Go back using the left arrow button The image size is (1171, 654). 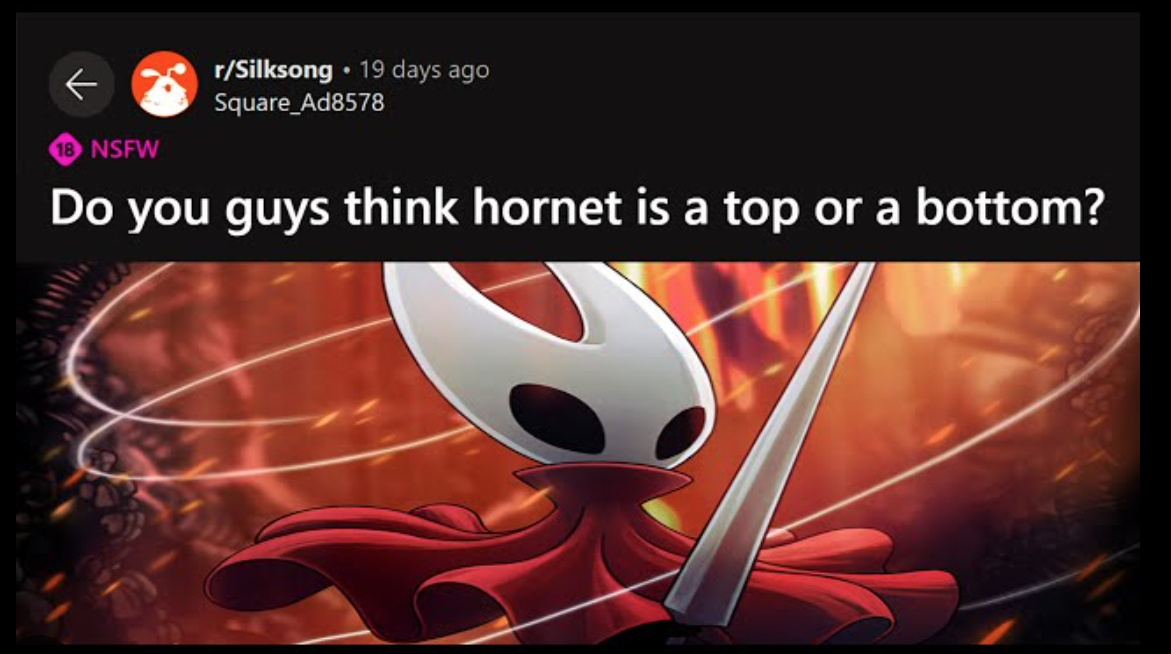coord(81,84)
